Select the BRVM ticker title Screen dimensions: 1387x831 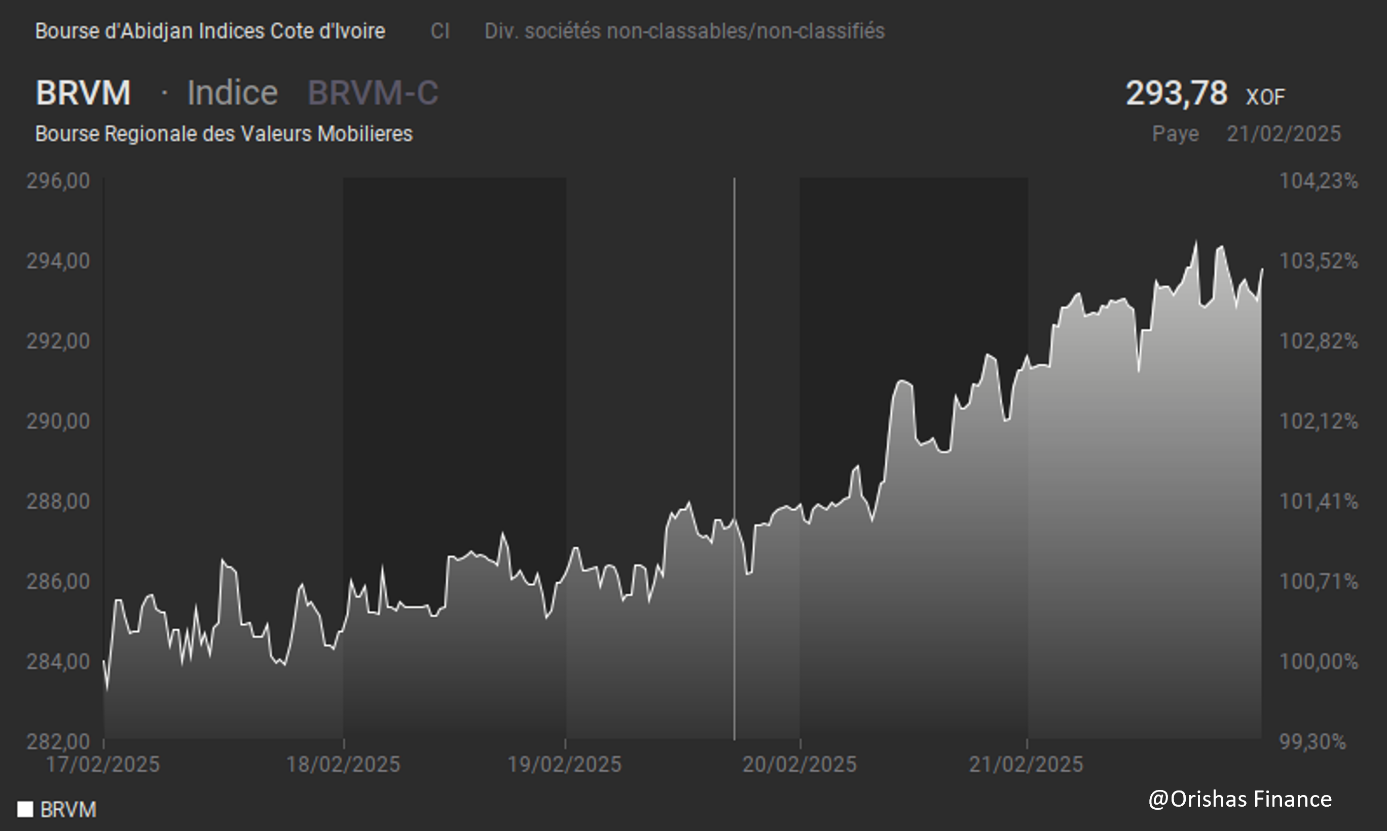[83, 92]
